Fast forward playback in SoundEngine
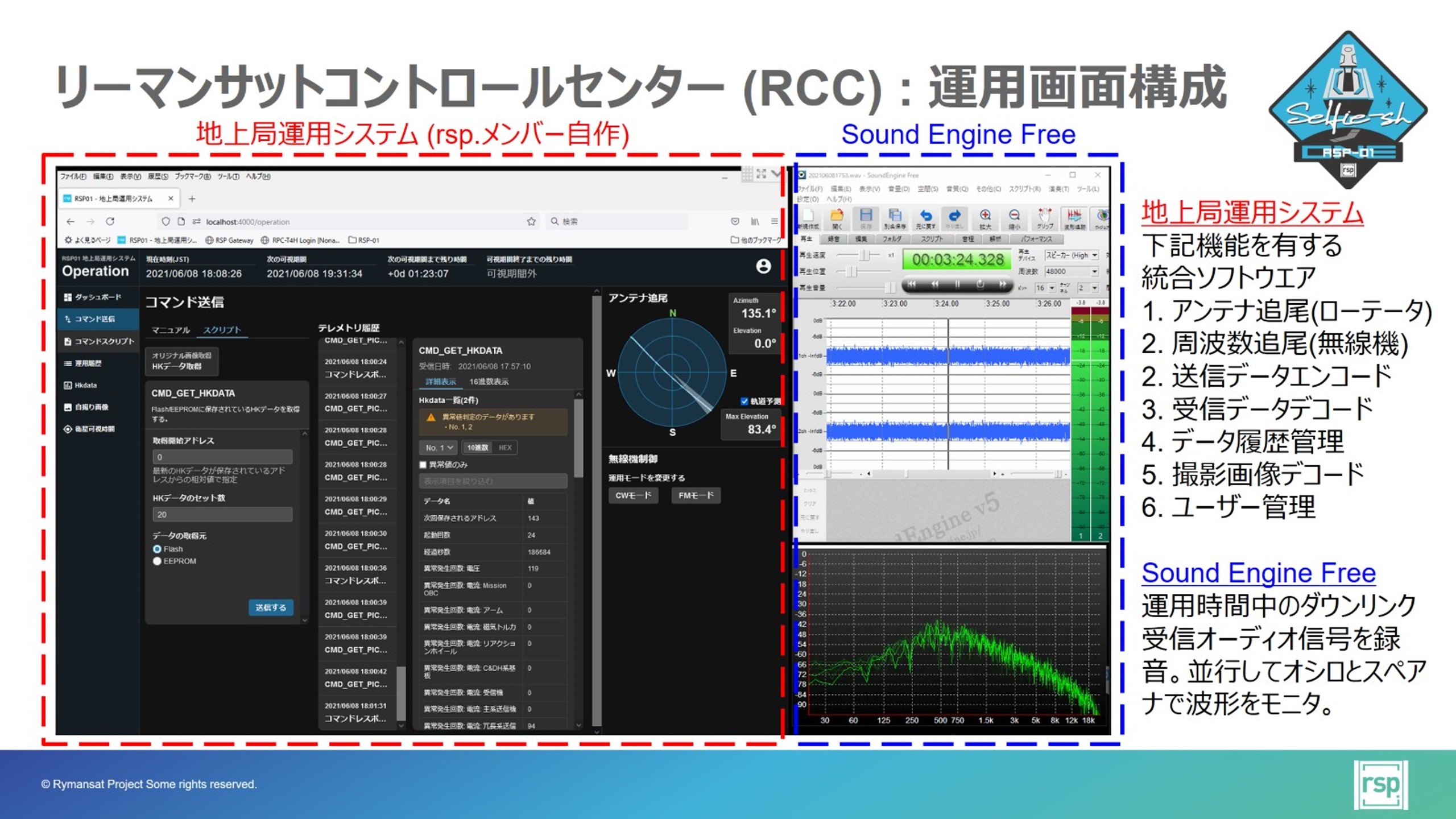1456x819 pixels. click(1003, 284)
